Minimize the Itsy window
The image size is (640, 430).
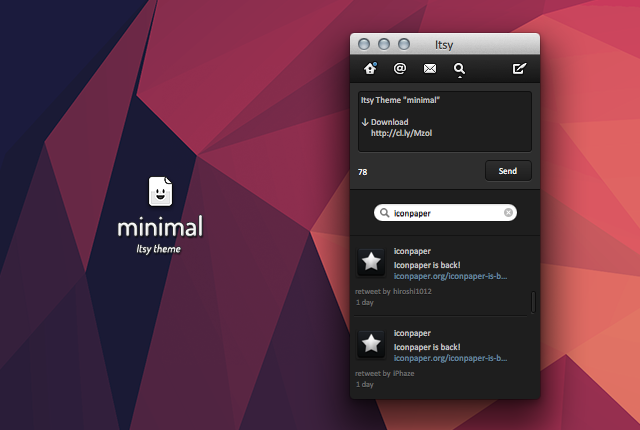tap(384, 44)
